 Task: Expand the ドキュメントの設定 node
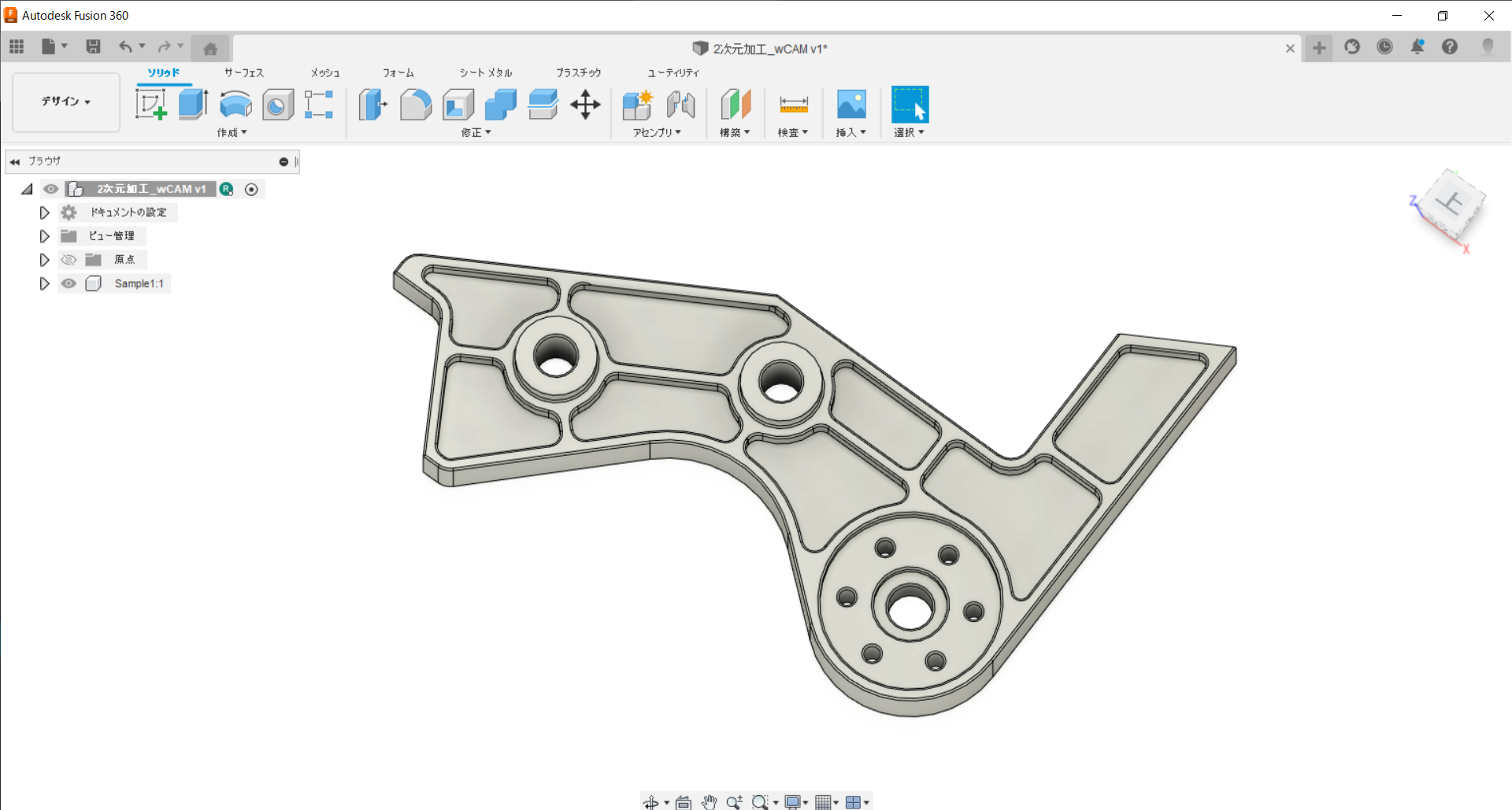(44, 213)
